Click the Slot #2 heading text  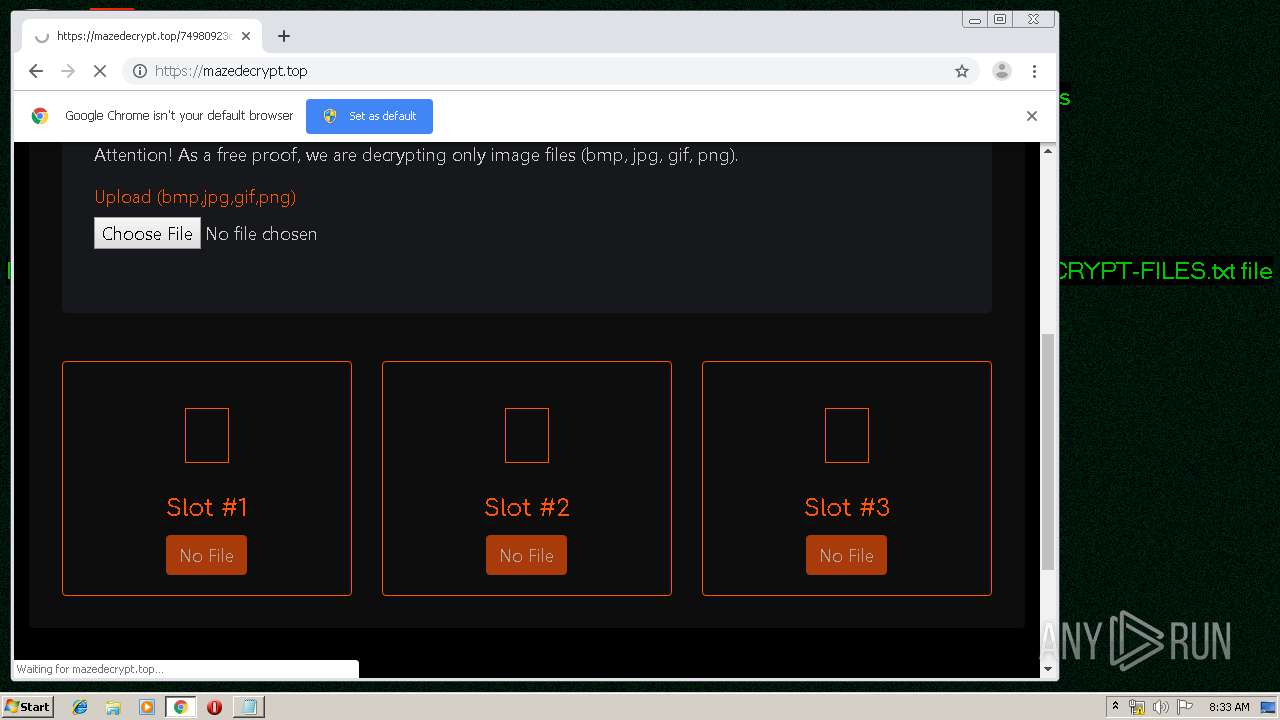tap(527, 507)
